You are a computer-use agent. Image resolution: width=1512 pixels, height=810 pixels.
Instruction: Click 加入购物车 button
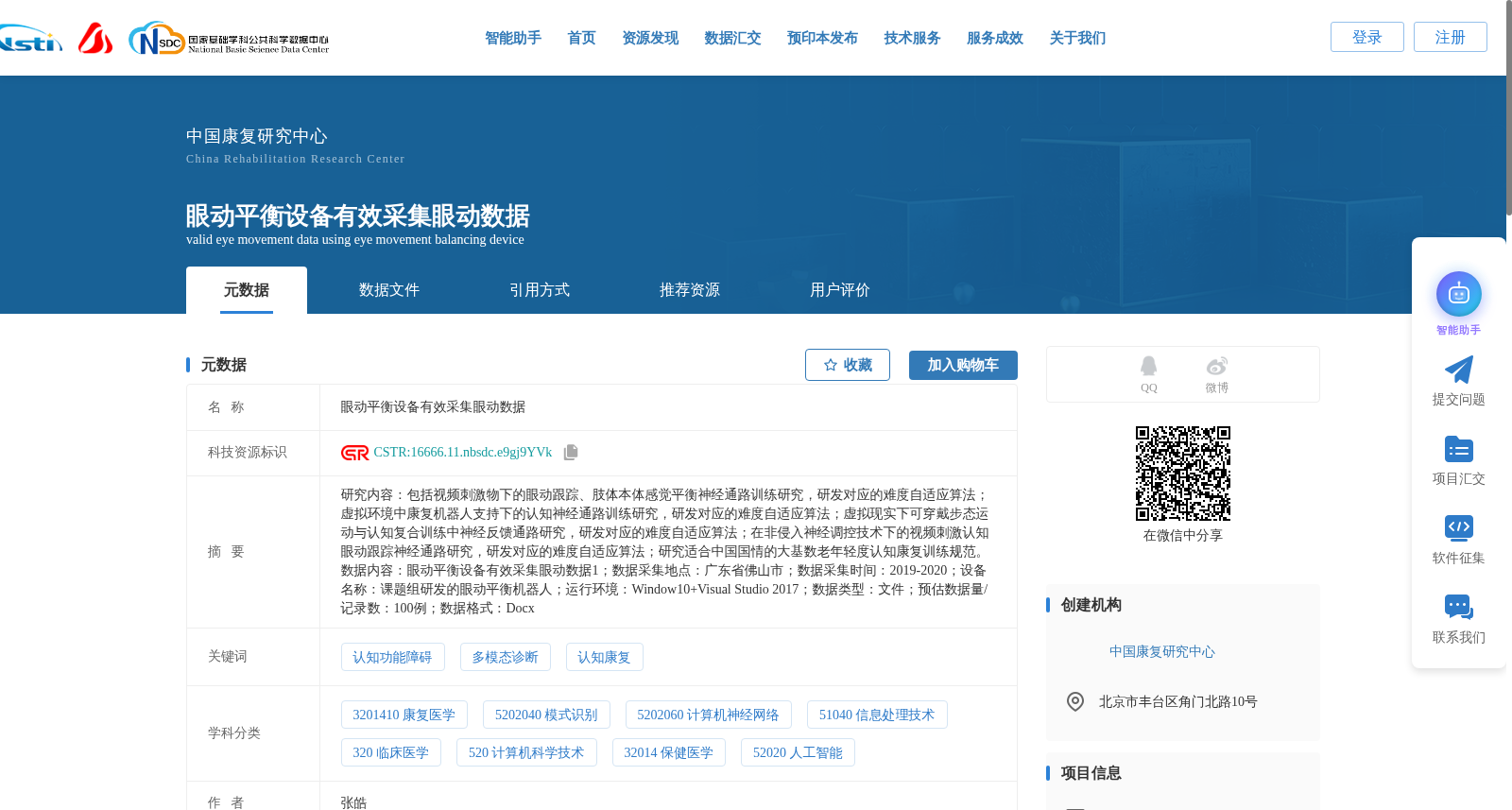point(963,365)
